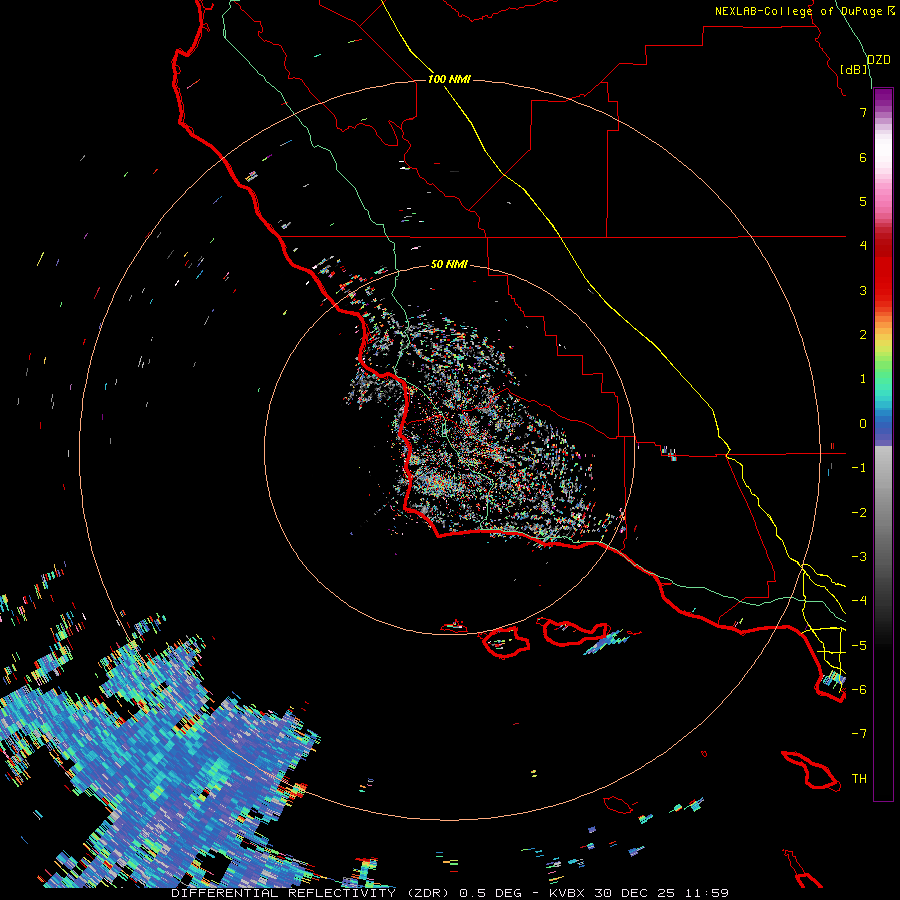900x900 pixels.
Task: Click the 1 value on the dB scale
Action: pyautogui.click(x=863, y=379)
